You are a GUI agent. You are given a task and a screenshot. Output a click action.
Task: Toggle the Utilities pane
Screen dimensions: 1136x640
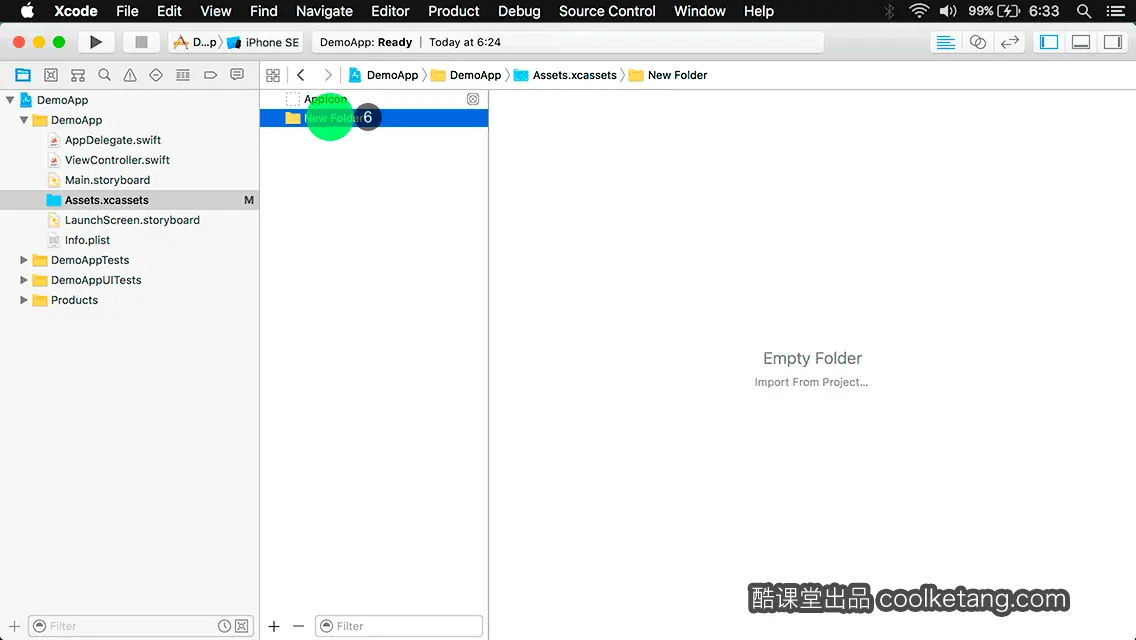[1113, 42]
